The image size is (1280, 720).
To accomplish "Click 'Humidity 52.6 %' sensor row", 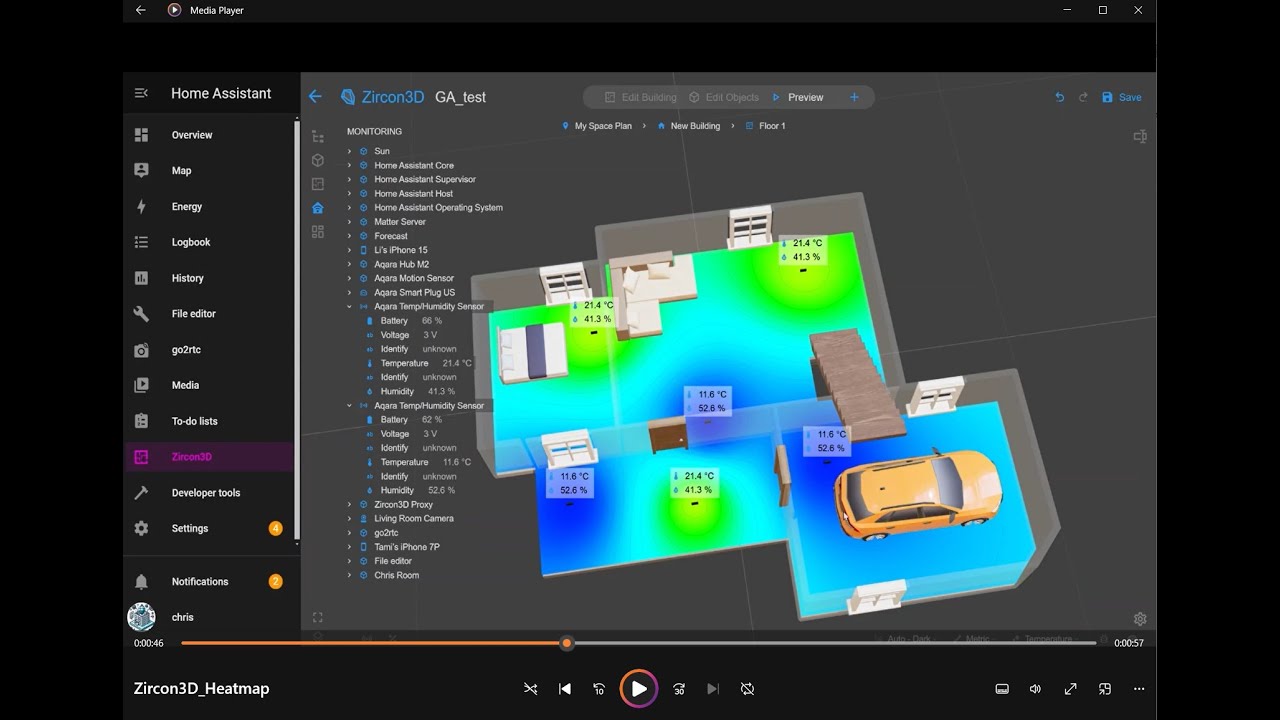I will coord(410,490).
